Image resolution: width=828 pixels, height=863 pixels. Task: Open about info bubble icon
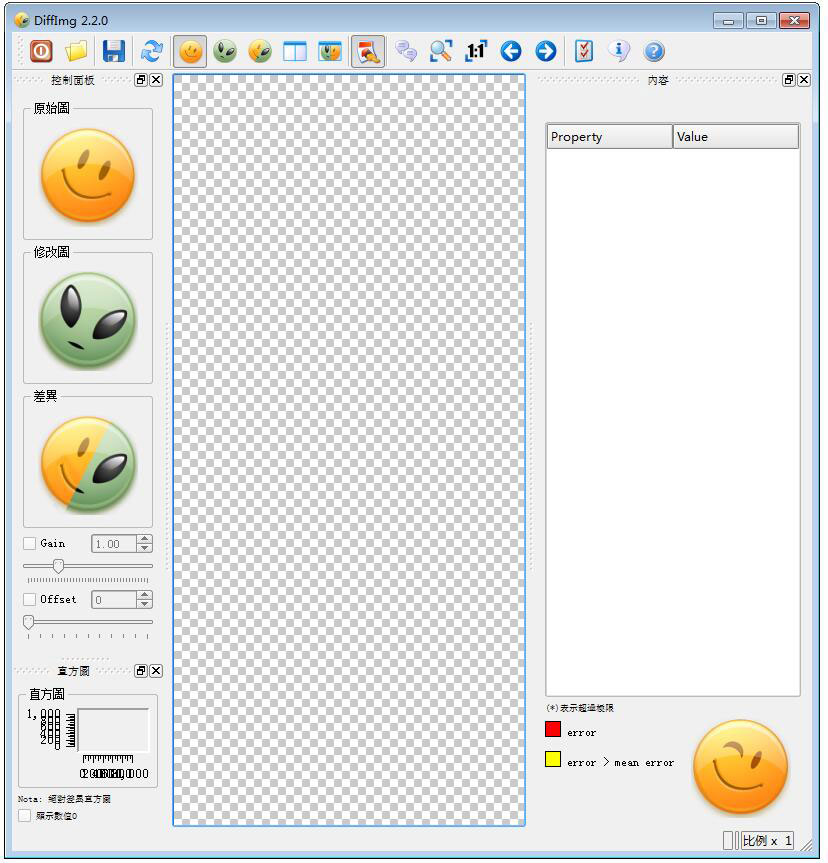[619, 51]
